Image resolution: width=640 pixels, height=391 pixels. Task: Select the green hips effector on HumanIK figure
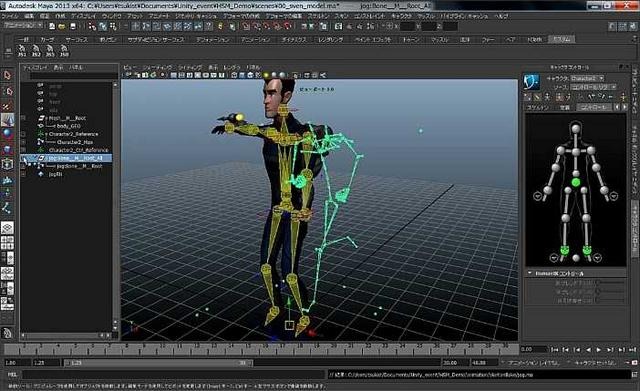[576, 182]
